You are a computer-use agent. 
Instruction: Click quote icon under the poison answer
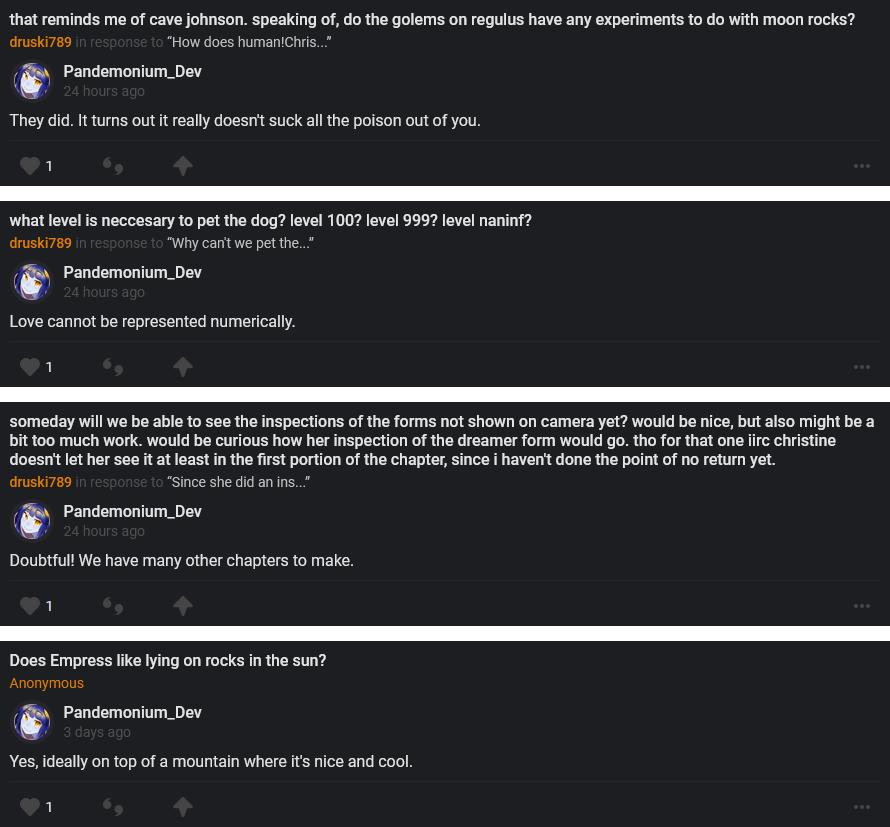[113, 166]
